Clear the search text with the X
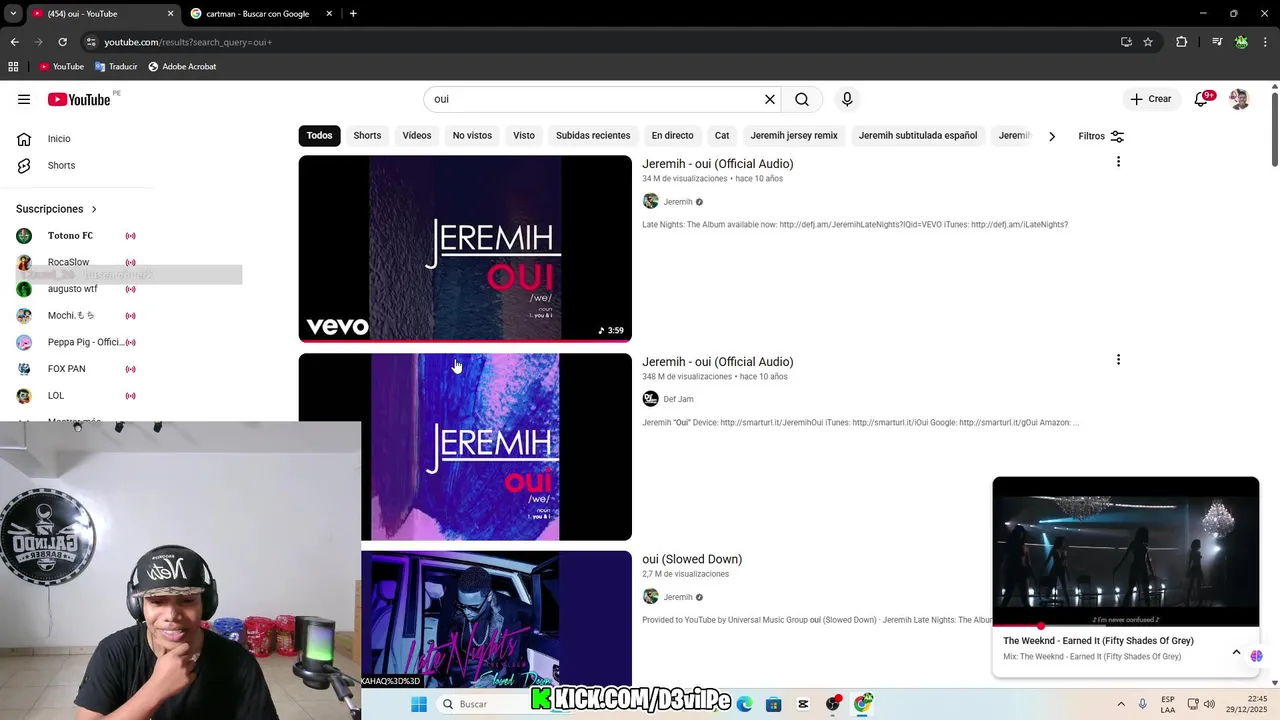 (x=770, y=99)
